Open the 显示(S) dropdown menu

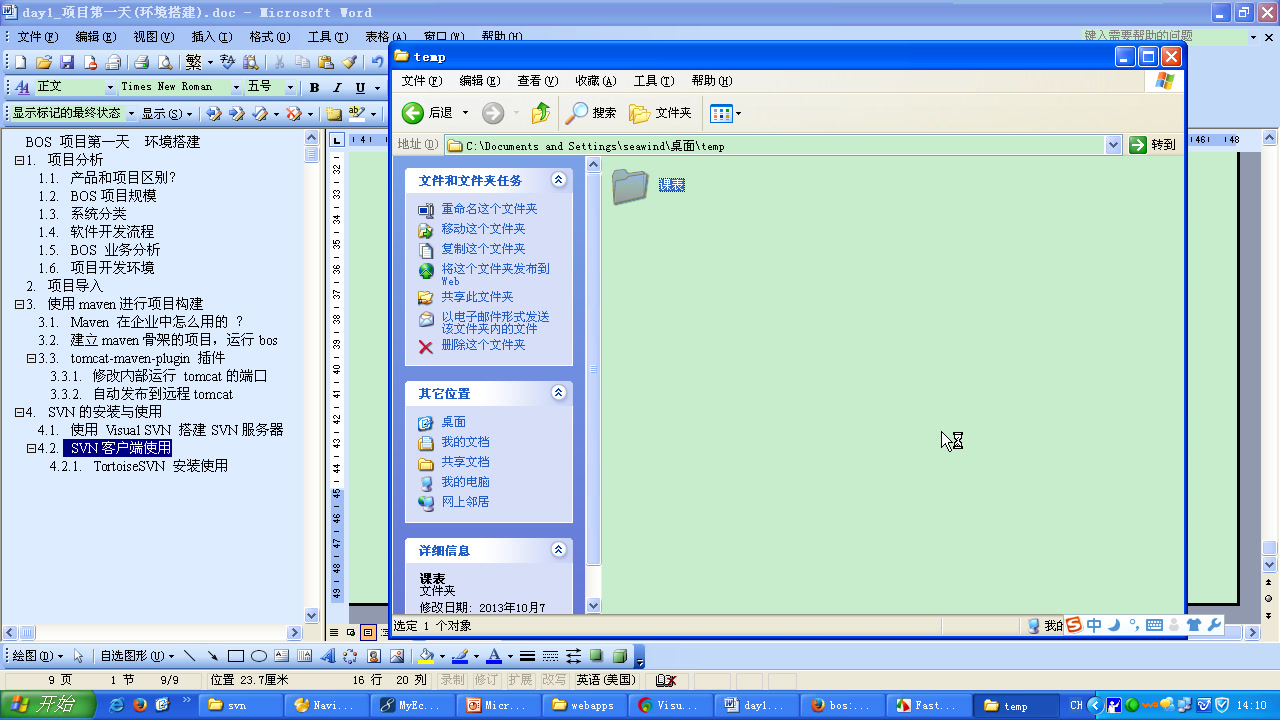[166, 114]
